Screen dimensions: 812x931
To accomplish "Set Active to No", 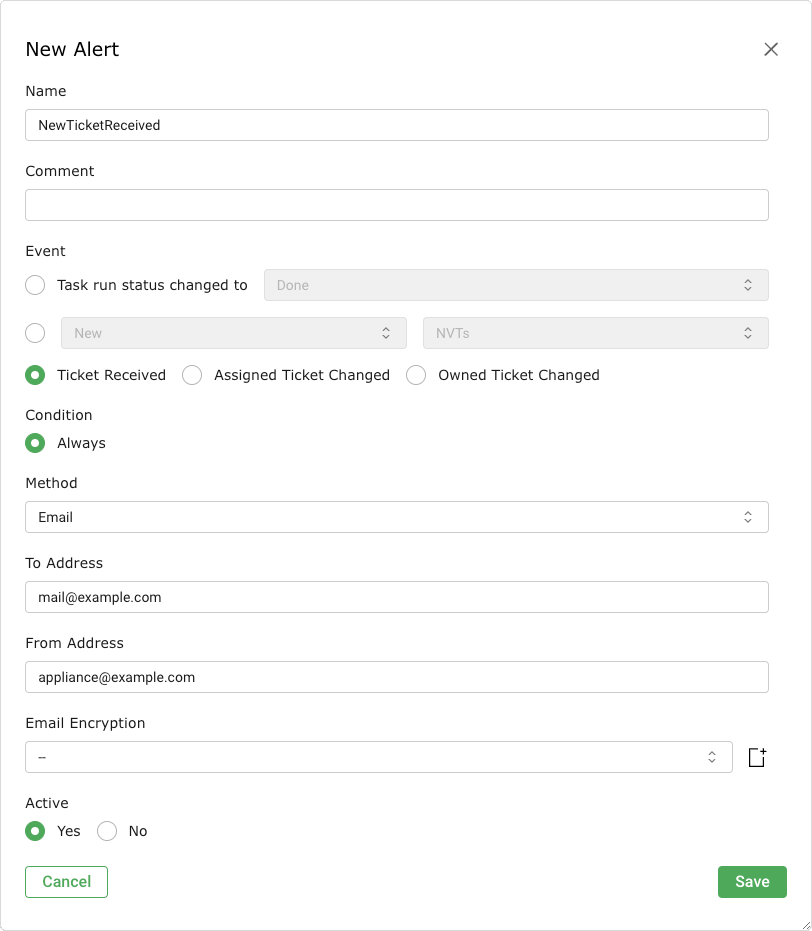I will 107,831.
